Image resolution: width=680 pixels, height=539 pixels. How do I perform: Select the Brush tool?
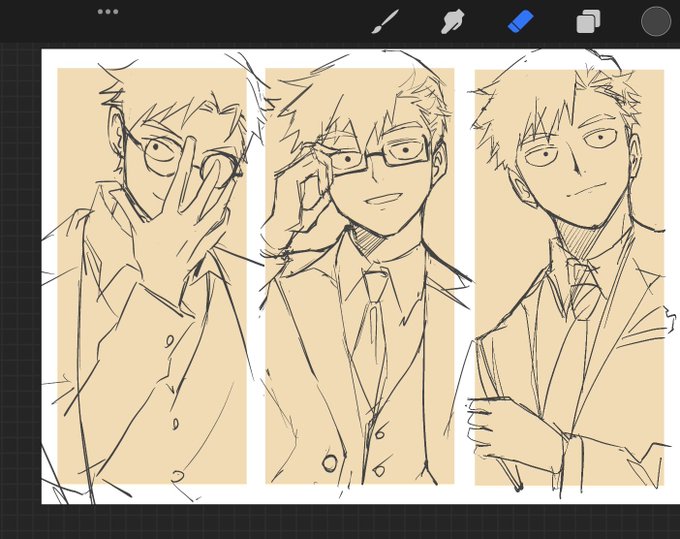pos(385,22)
